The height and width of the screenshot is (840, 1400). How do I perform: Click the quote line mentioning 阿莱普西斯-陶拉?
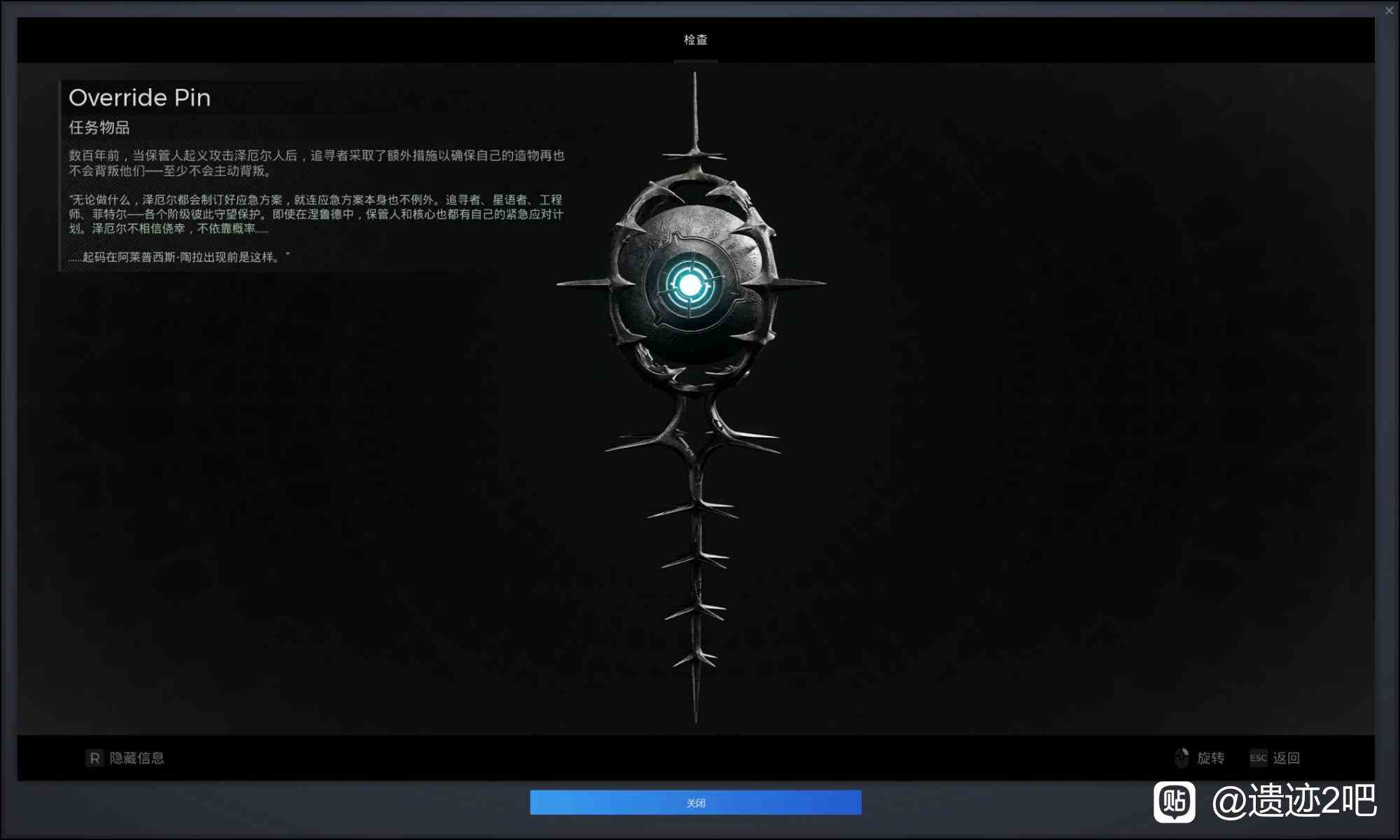tap(179, 257)
